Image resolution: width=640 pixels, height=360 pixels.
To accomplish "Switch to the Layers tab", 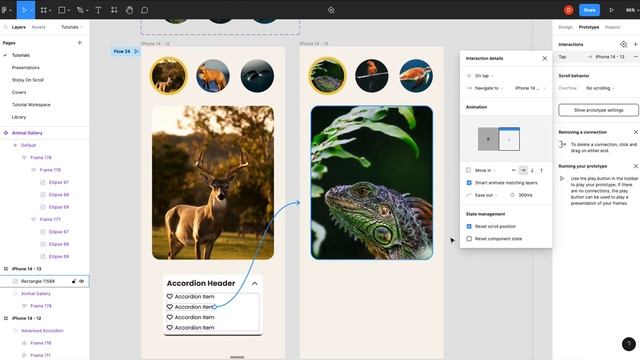I will [19, 27].
